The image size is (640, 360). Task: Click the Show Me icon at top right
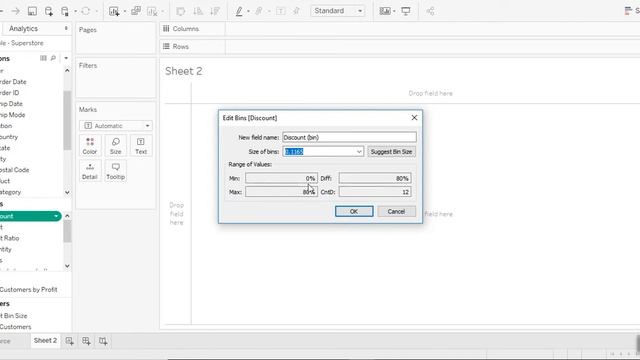coord(629,11)
